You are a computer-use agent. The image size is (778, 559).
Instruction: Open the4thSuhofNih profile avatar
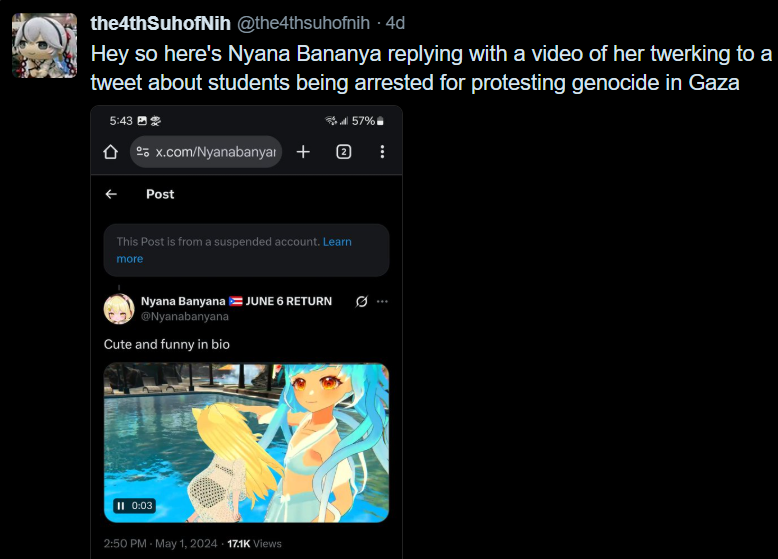pyautogui.click(x=44, y=46)
